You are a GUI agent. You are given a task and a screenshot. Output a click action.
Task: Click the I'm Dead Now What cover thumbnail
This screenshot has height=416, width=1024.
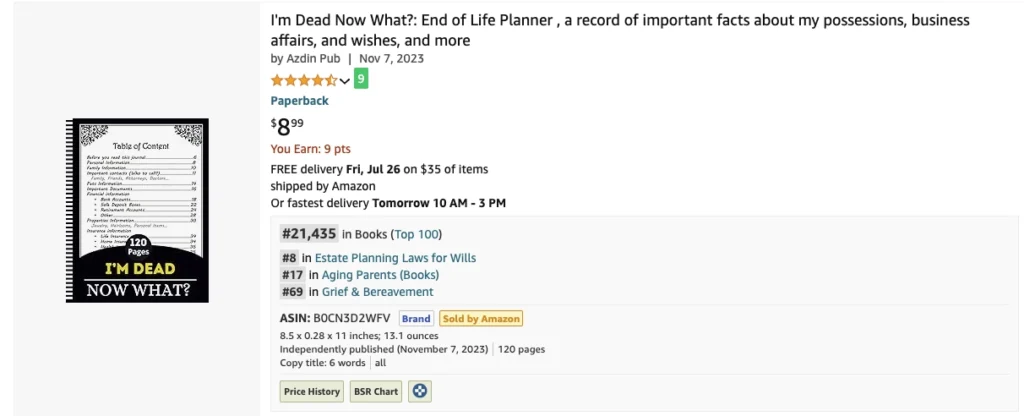pyautogui.click(x=137, y=210)
